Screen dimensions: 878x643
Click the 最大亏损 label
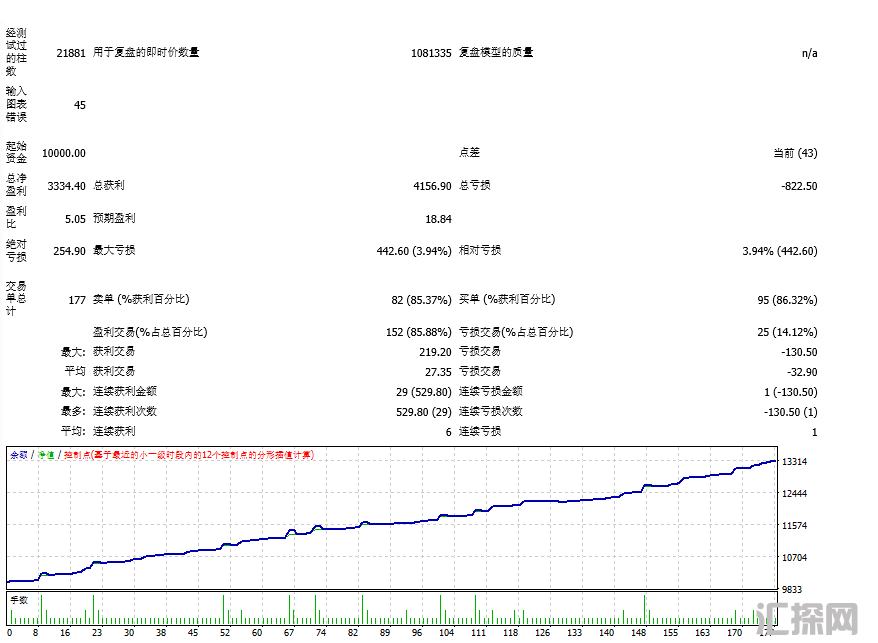pyautogui.click(x=114, y=250)
